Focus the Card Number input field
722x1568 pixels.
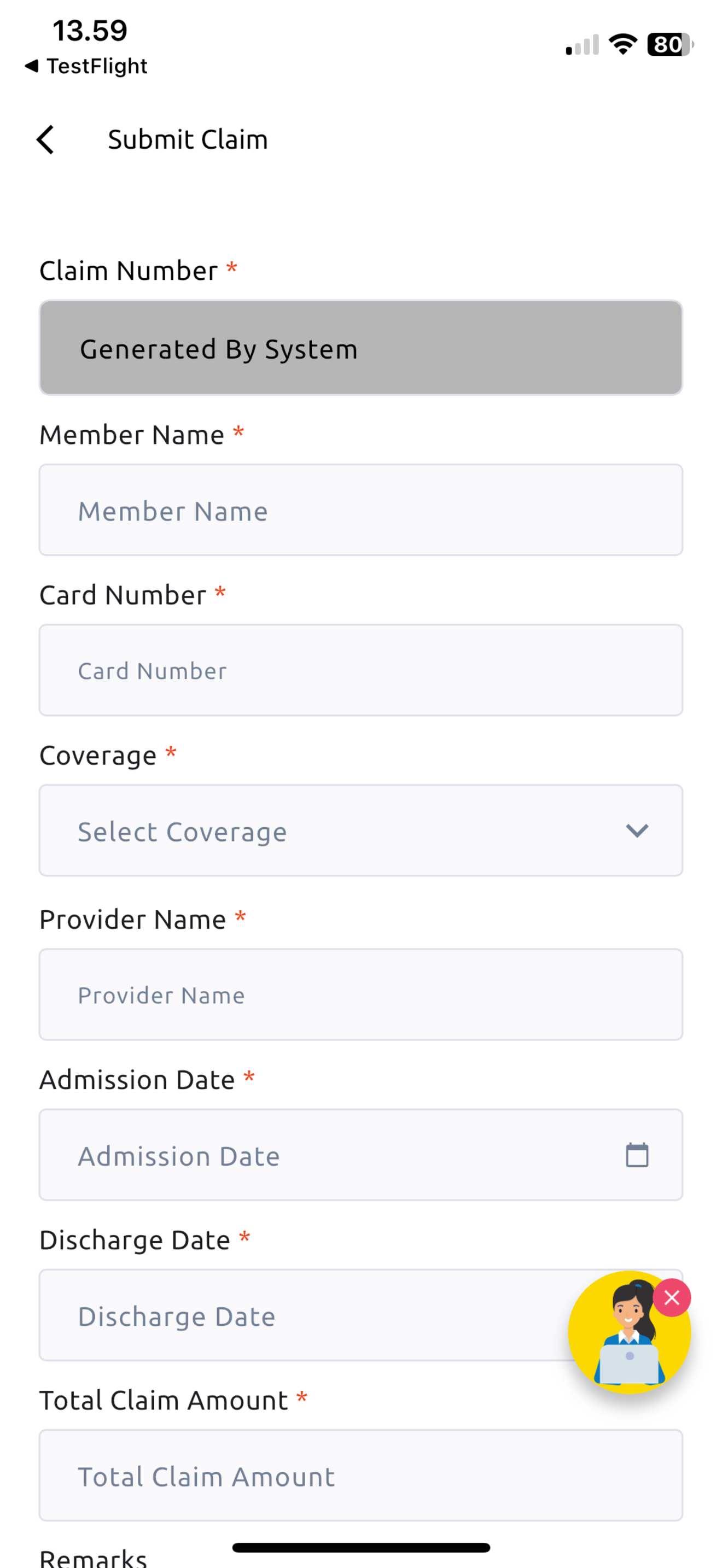(x=361, y=670)
